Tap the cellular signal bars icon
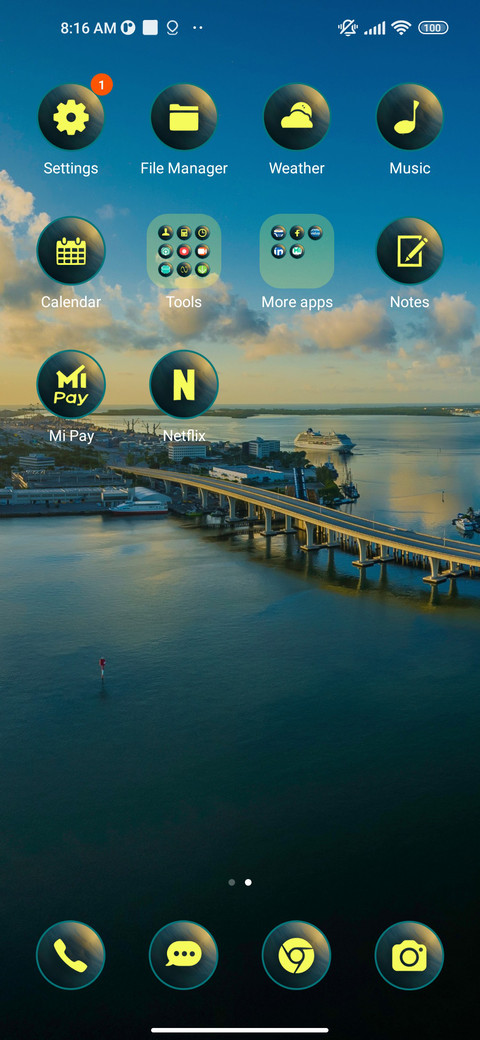Screen dimensions: 480x1040 [375, 28]
